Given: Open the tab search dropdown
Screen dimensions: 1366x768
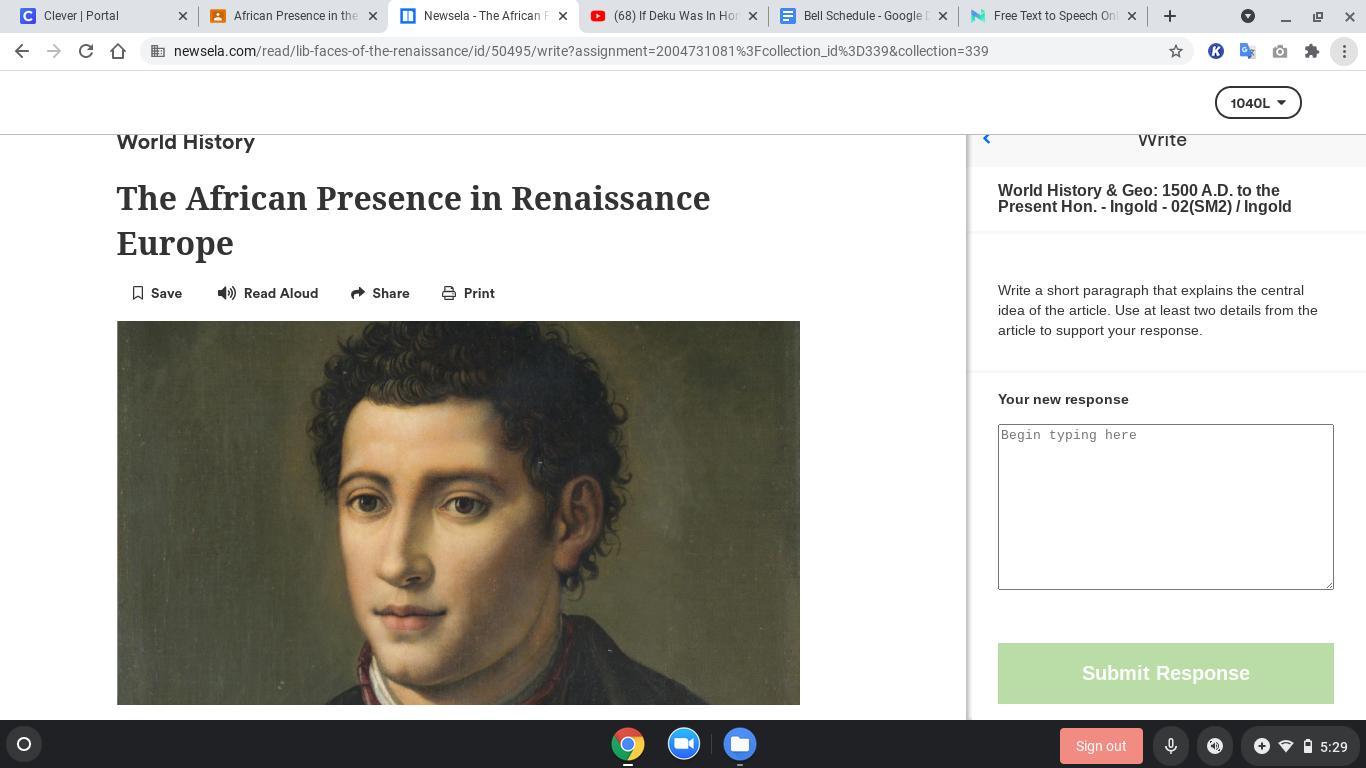Looking at the screenshot, I should [x=1248, y=16].
